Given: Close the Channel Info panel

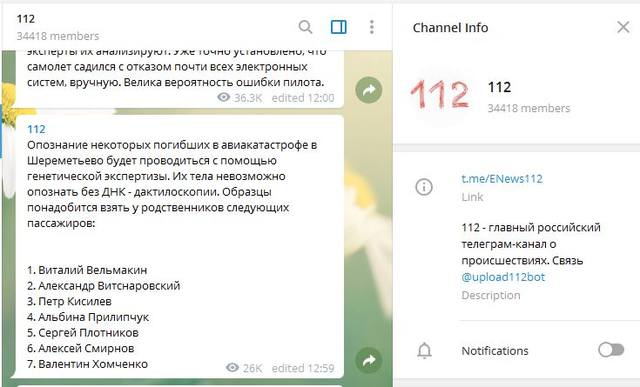Looking at the screenshot, I should [x=623, y=27].
